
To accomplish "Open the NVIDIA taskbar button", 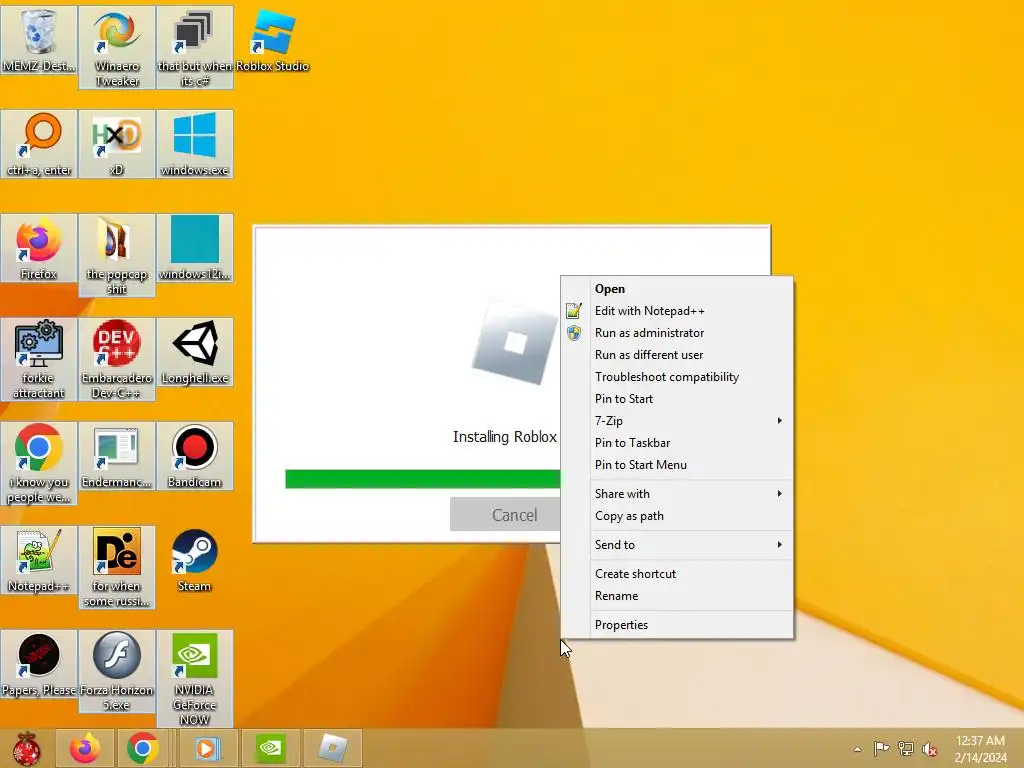I will coord(270,748).
